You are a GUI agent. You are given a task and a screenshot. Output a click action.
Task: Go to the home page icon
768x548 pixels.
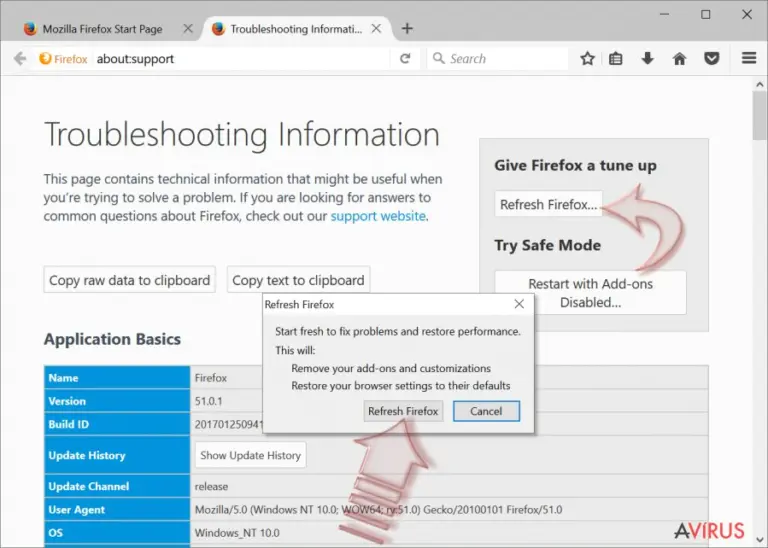coord(679,59)
